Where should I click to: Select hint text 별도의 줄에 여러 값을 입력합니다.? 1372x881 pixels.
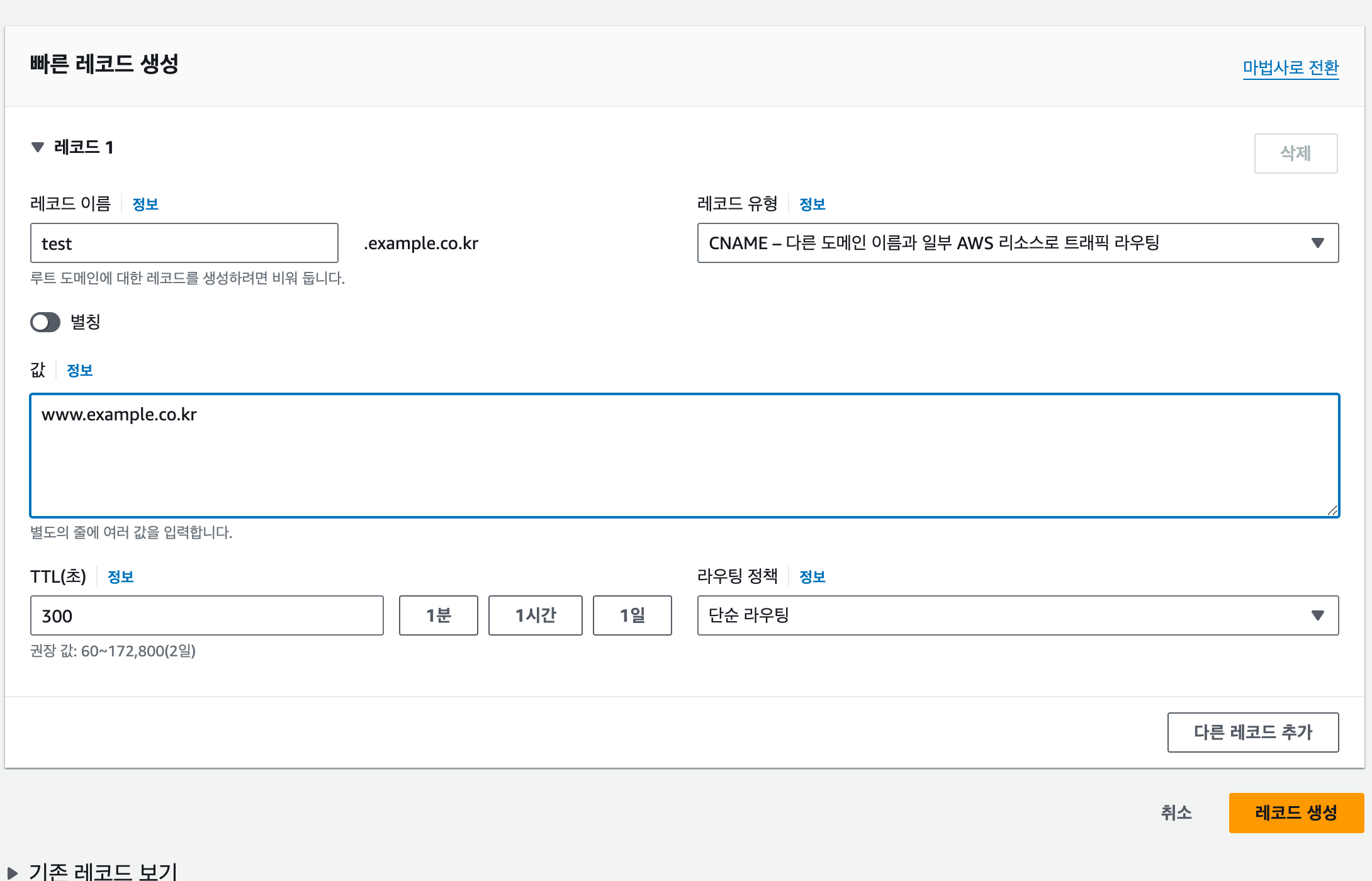click(x=132, y=532)
